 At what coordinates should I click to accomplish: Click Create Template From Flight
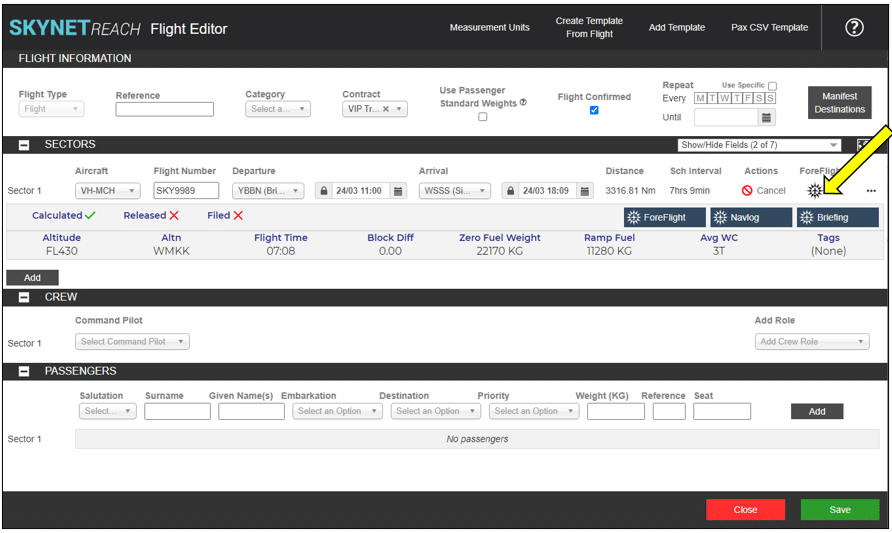[589, 27]
